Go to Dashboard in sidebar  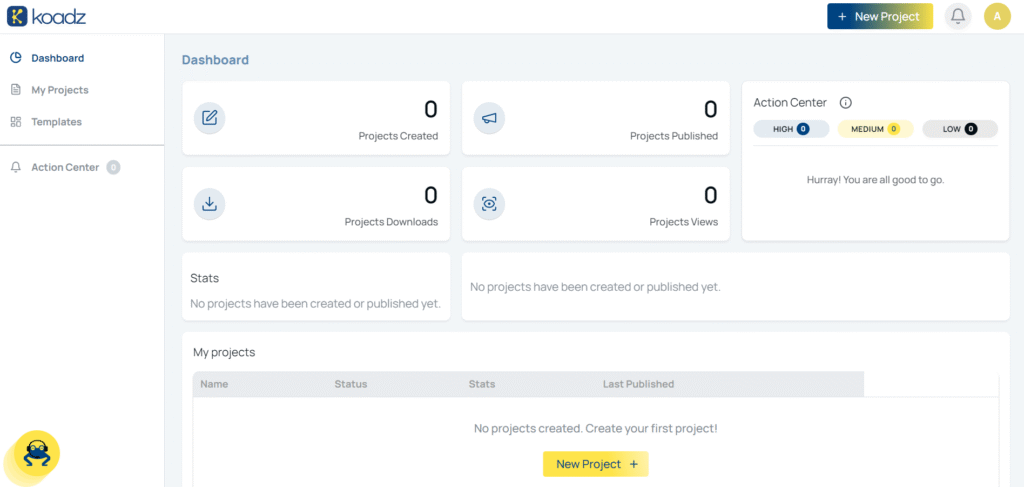pos(57,57)
